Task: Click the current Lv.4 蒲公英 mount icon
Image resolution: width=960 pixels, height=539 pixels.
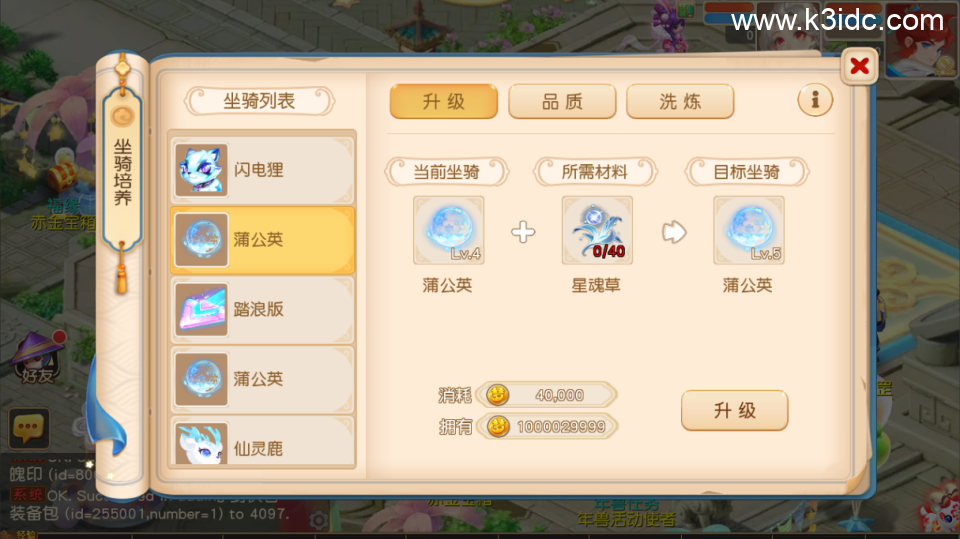Action: click(449, 230)
